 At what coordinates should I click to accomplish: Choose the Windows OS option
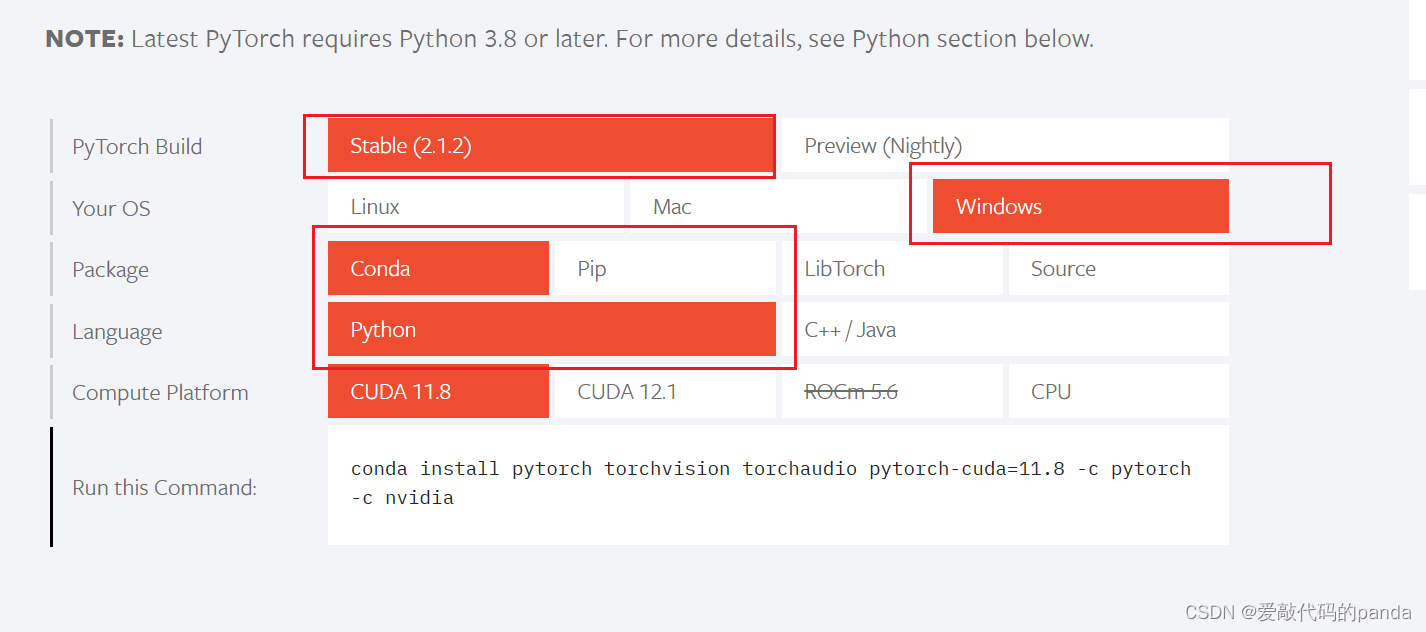(1080, 207)
